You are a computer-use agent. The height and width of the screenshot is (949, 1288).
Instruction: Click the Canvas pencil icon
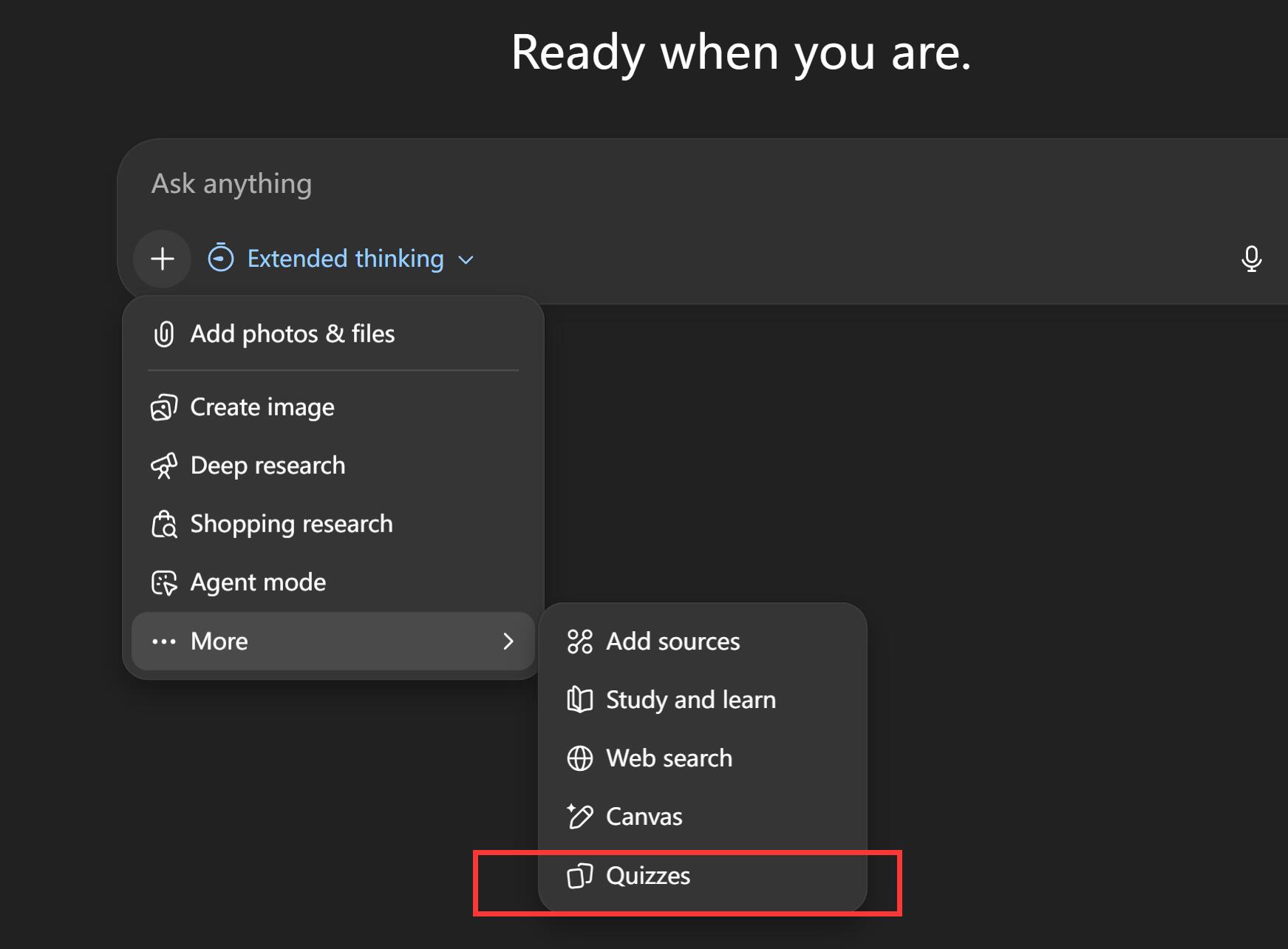(x=580, y=817)
